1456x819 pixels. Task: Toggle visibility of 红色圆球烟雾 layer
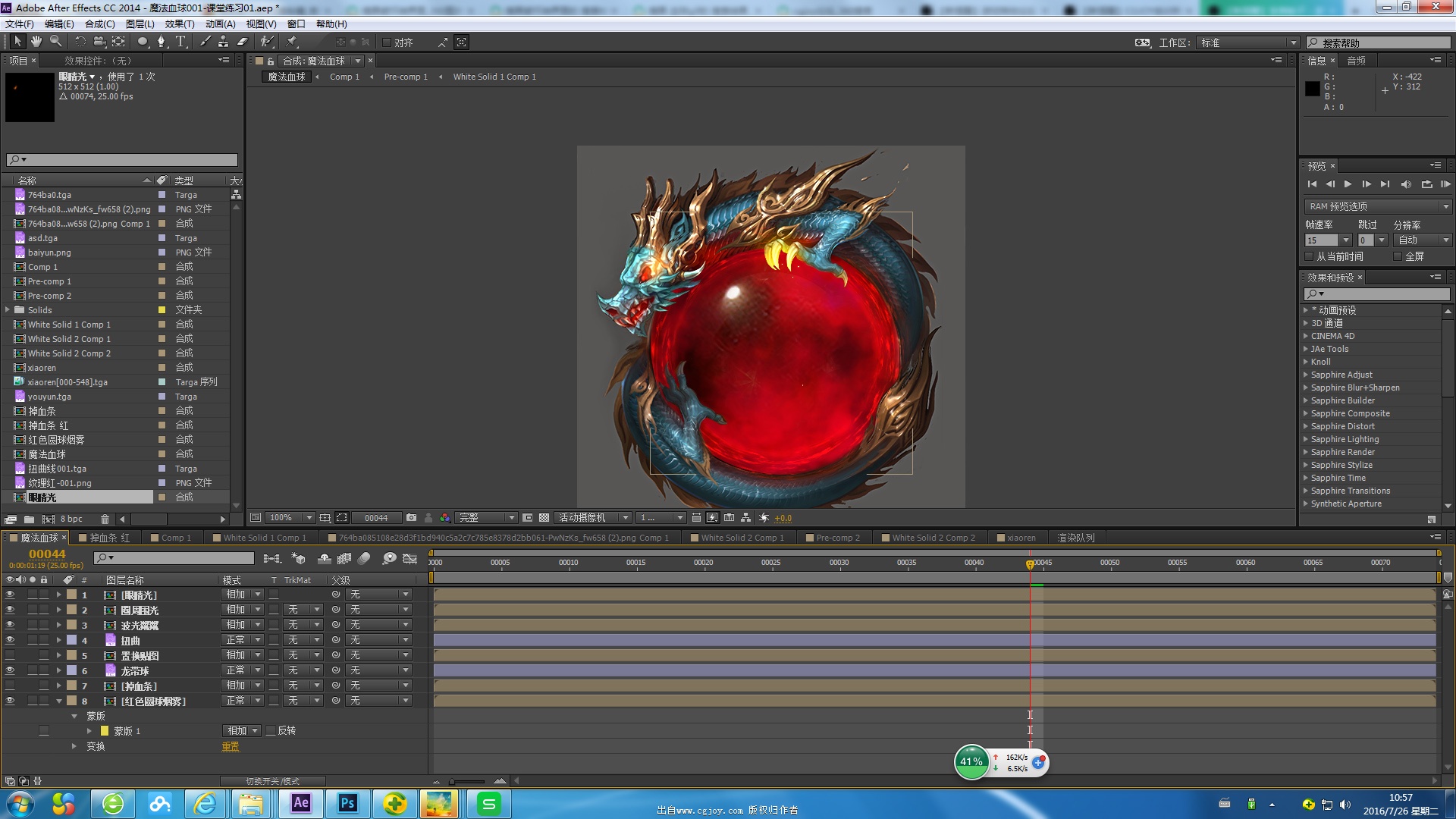point(10,701)
